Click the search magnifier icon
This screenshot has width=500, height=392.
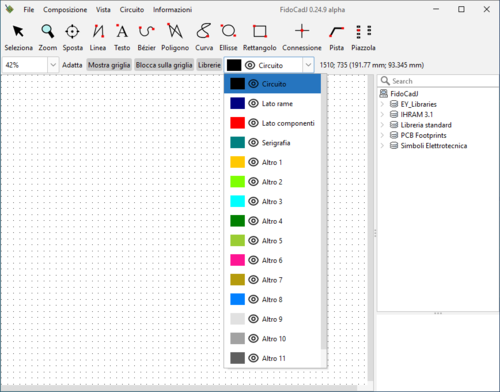[x=385, y=81]
